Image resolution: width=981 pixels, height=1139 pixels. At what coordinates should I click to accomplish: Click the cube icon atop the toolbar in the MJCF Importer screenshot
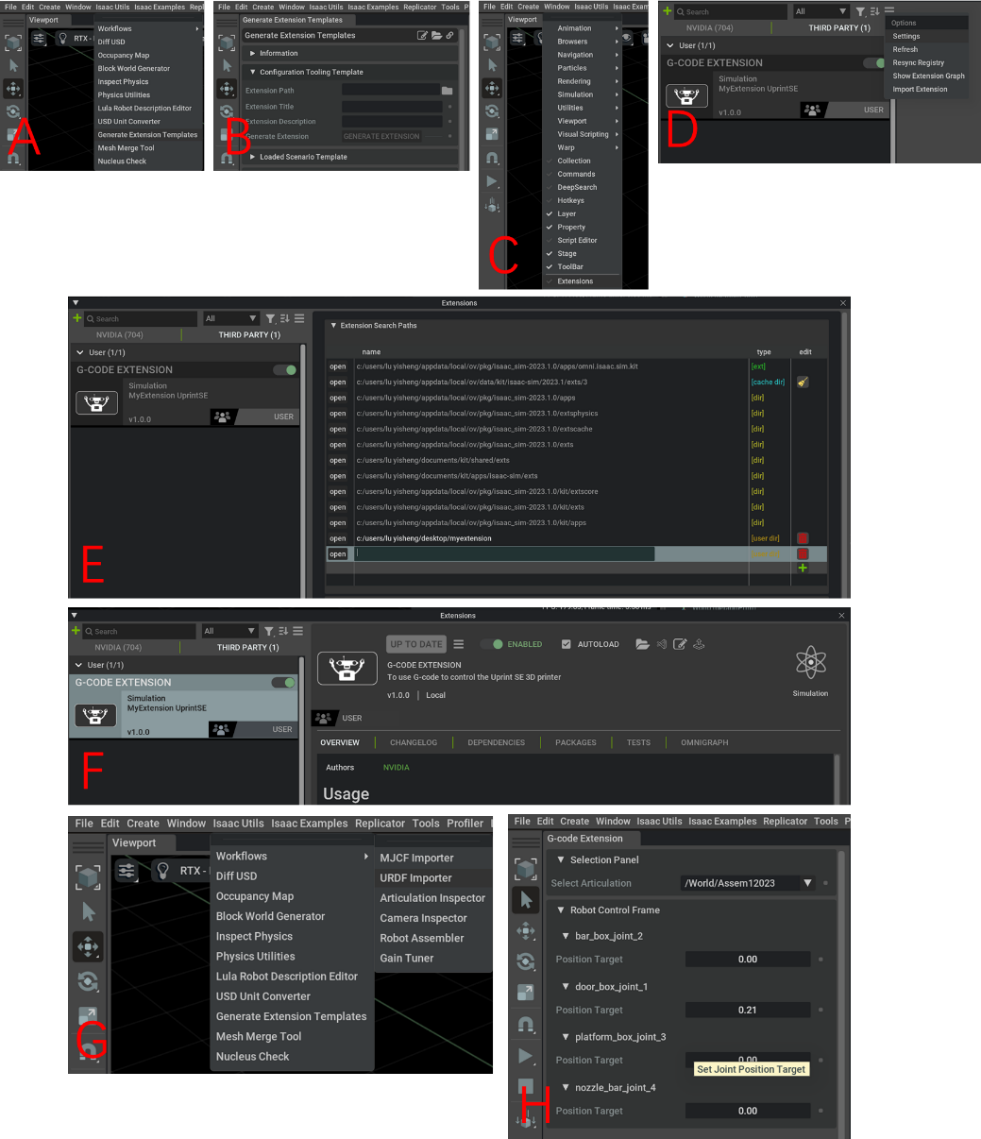pos(88,878)
